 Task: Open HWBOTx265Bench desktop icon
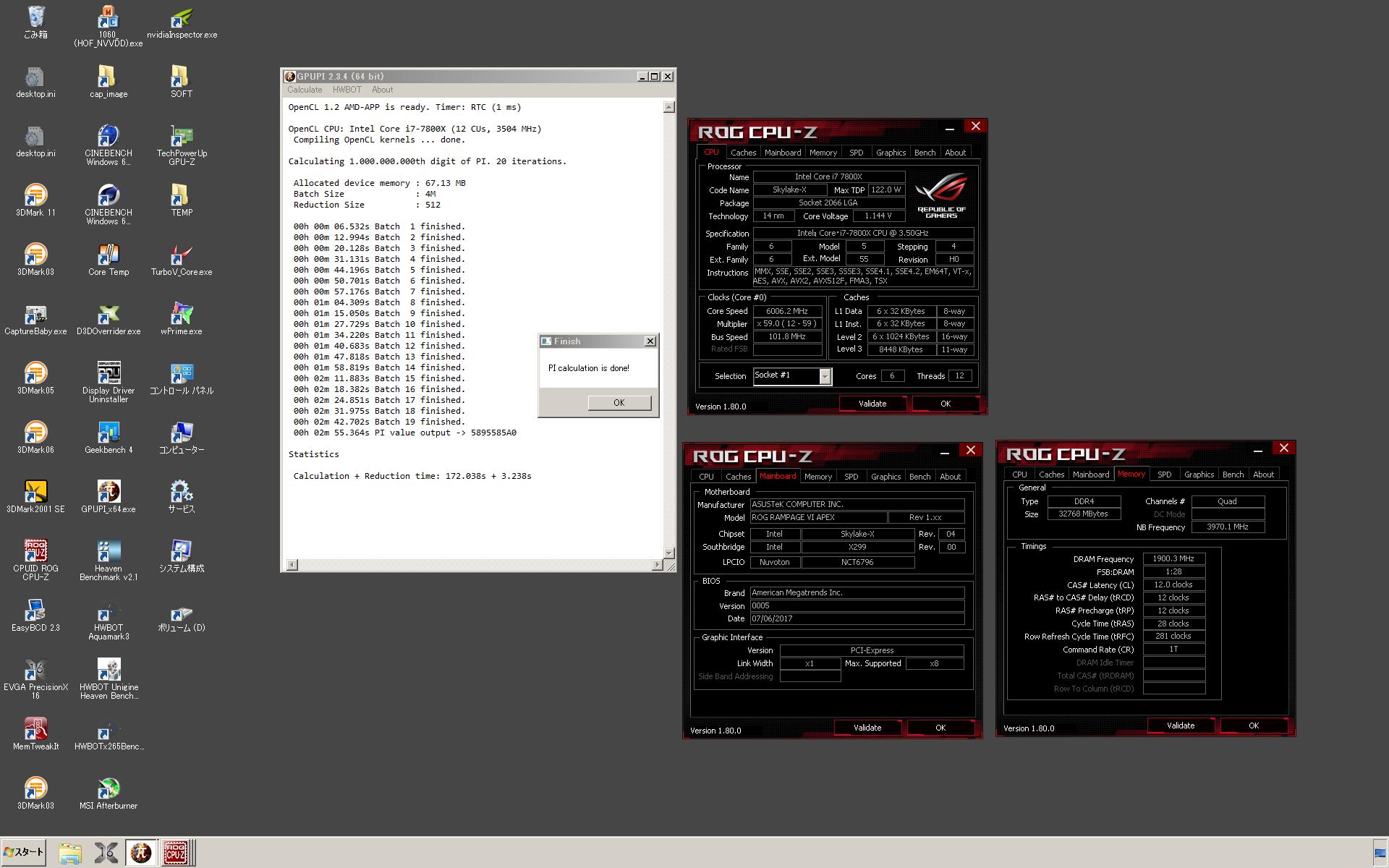click(x=109, y=734)
